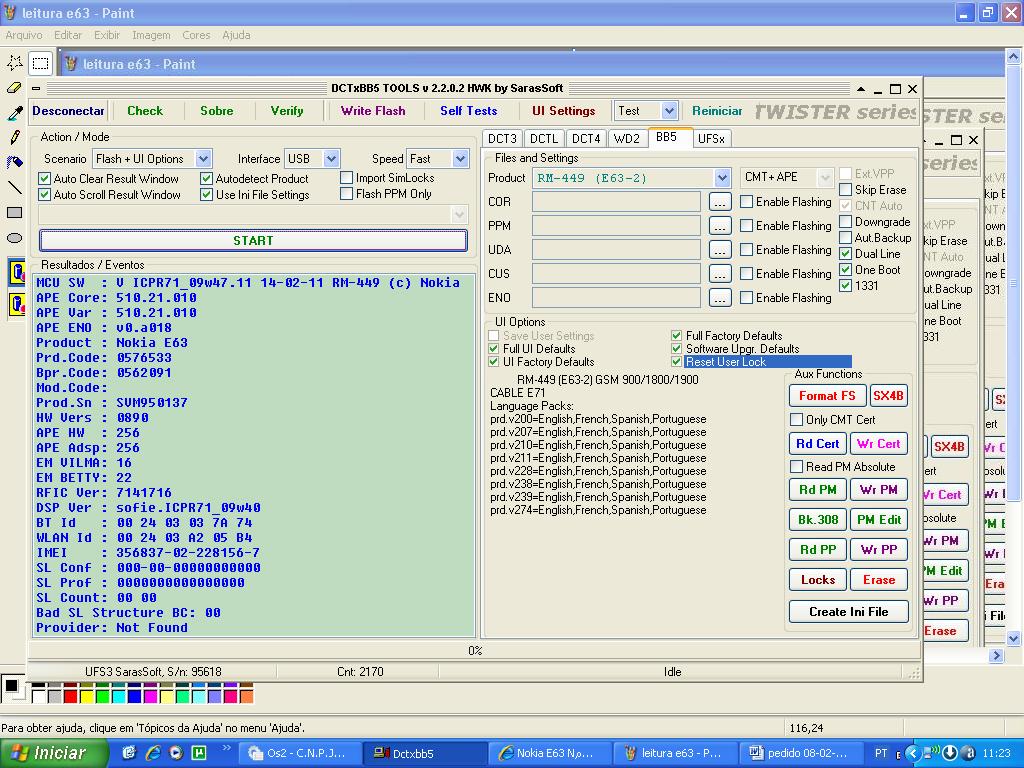Select the Ellipse shape tool
1024x768 pixels.
[15, 238]
